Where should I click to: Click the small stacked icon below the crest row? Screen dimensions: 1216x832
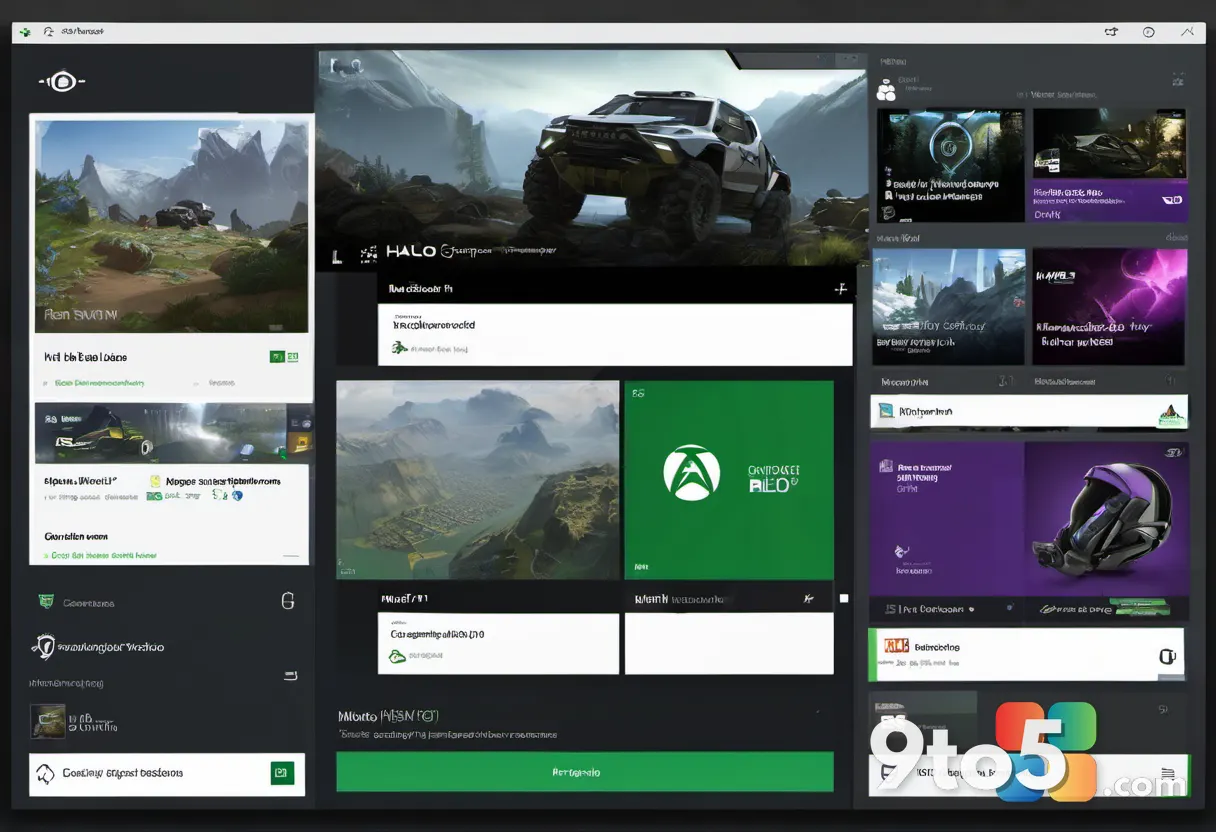291,677
